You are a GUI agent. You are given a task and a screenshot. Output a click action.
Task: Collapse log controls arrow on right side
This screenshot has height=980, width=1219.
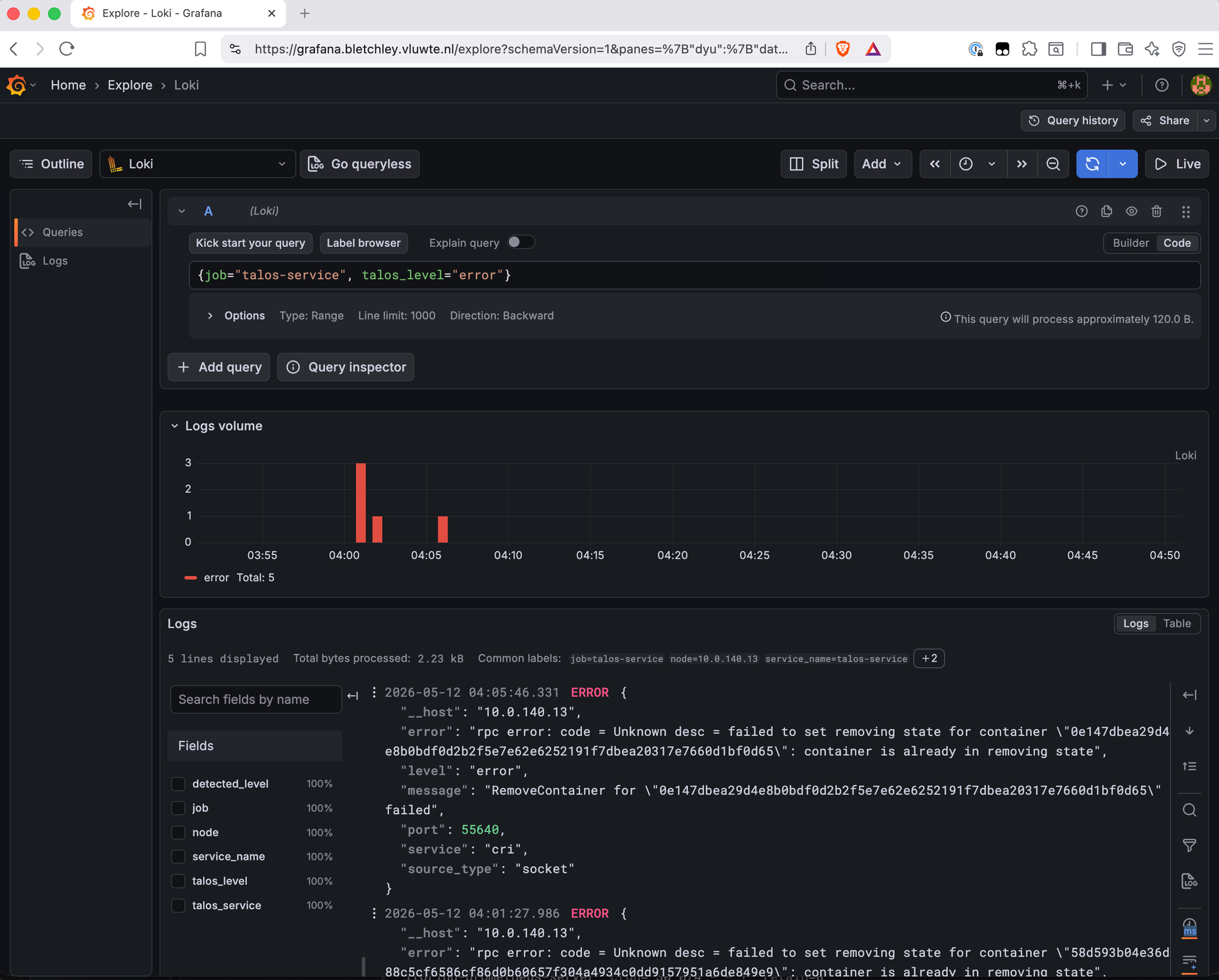click(1190, 695)
